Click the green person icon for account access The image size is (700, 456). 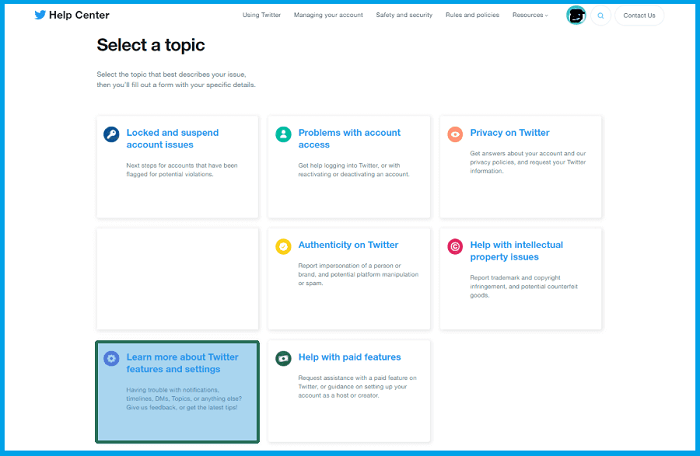[x=283, y=134]
